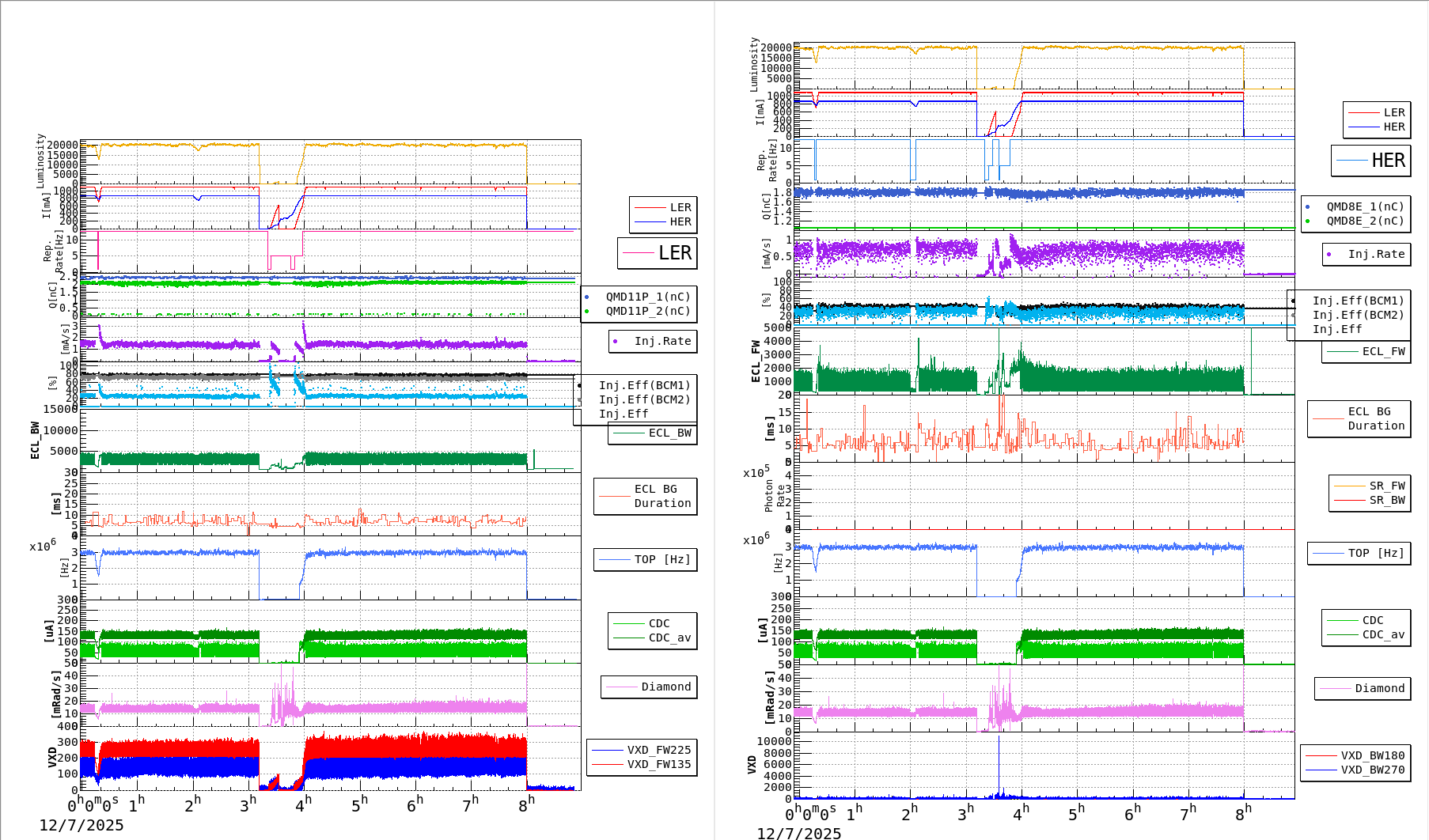Toggle the Inj.Eff(BCM1) legend entry

point(643,387)
